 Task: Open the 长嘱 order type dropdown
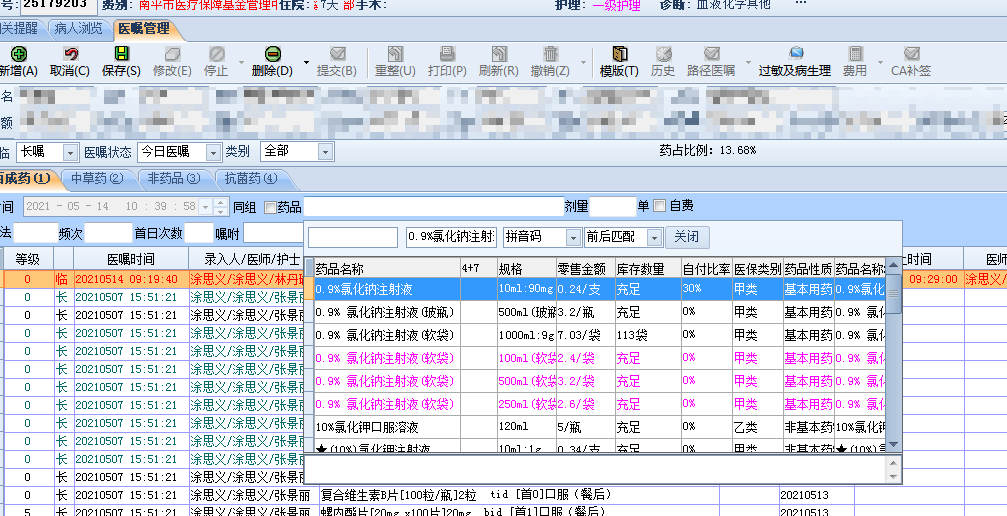[x=70, y=152]
